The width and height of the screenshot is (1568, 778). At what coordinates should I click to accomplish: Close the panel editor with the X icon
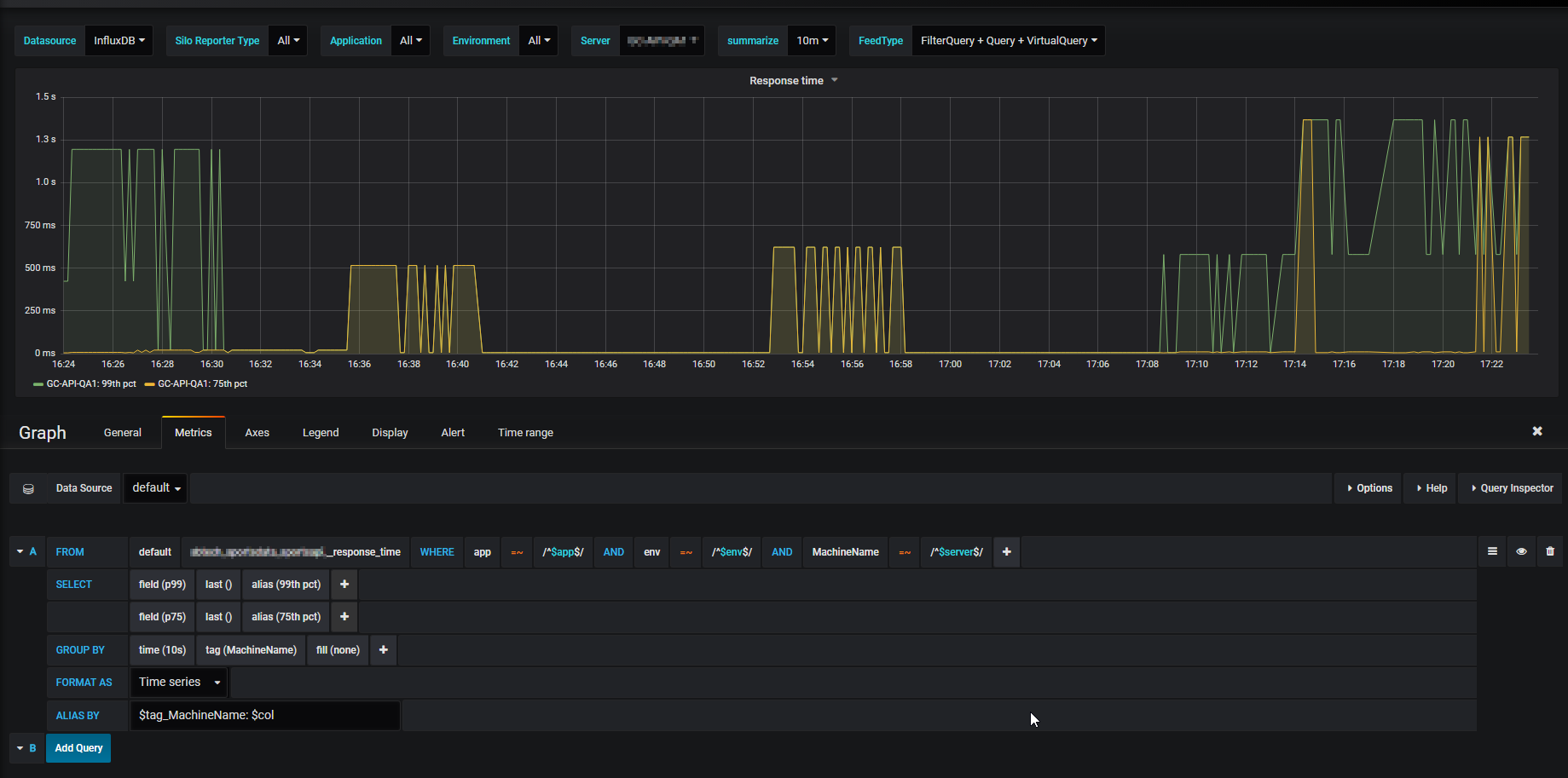1537,431
